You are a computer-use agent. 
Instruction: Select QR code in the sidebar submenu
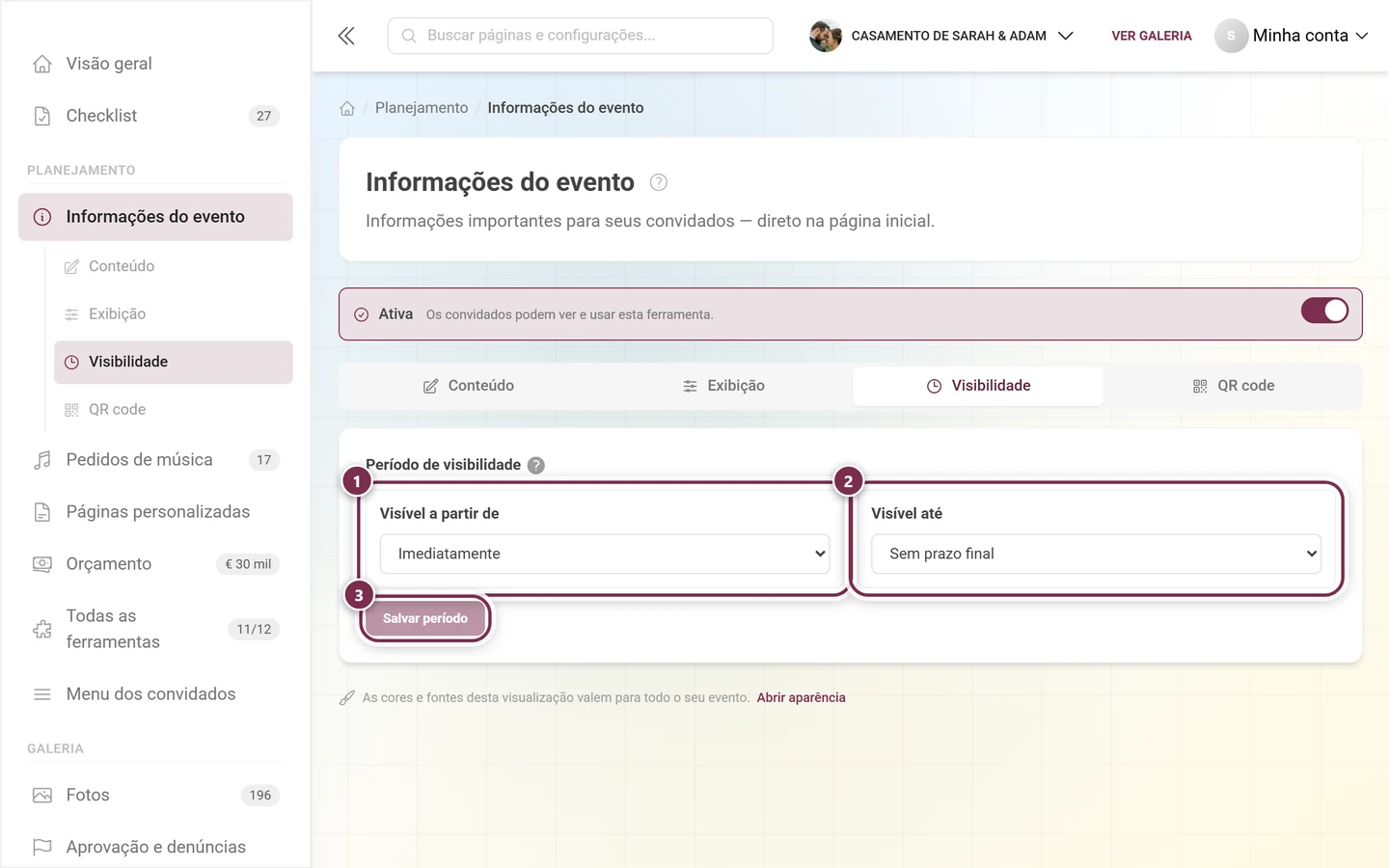click(174, 410)
